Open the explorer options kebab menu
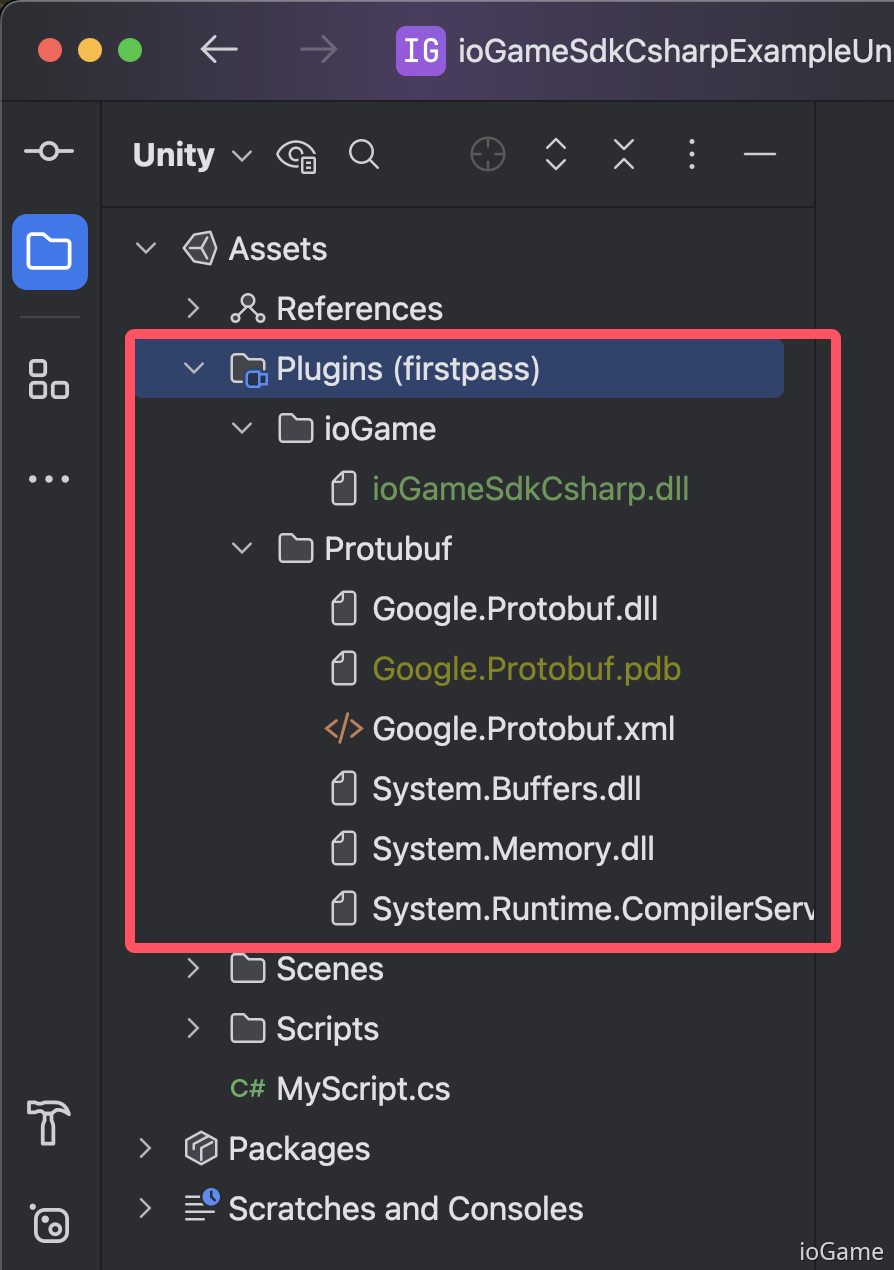This screenshot has width=894, height=1270. click(x=691, y=154)
